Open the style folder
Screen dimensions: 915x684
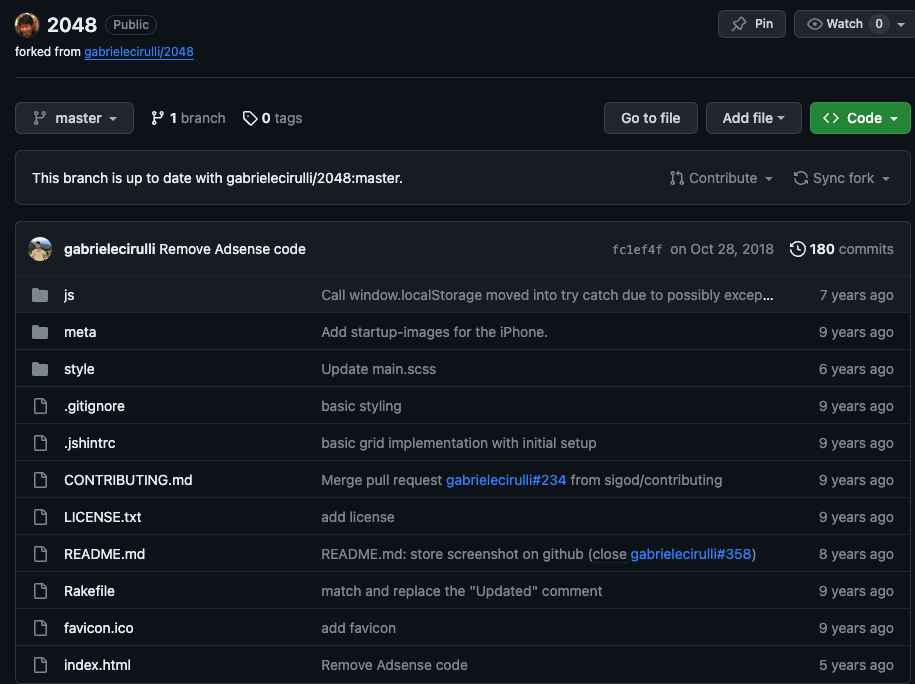pos(79,369)
